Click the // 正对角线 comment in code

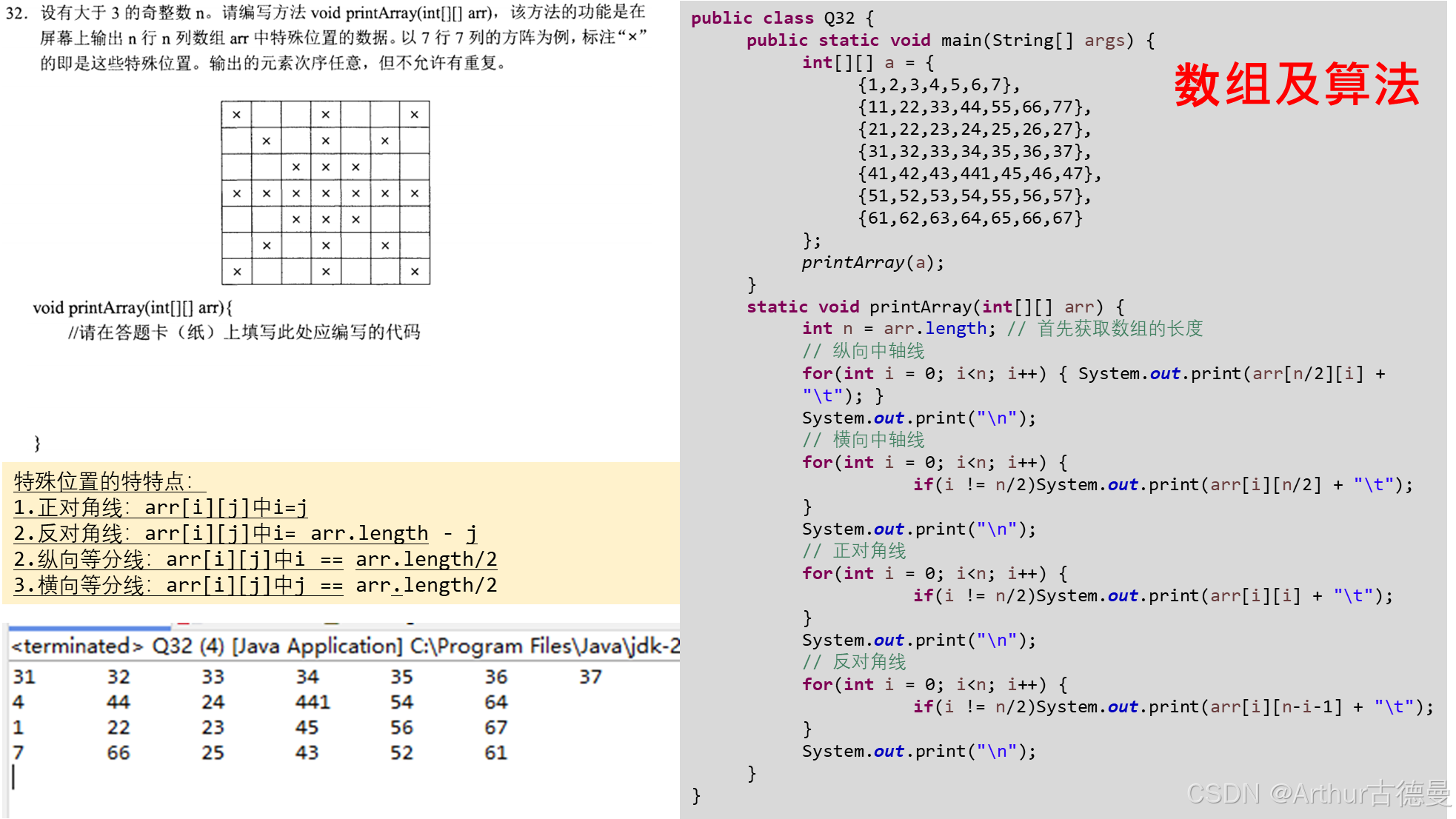(854, 551)
